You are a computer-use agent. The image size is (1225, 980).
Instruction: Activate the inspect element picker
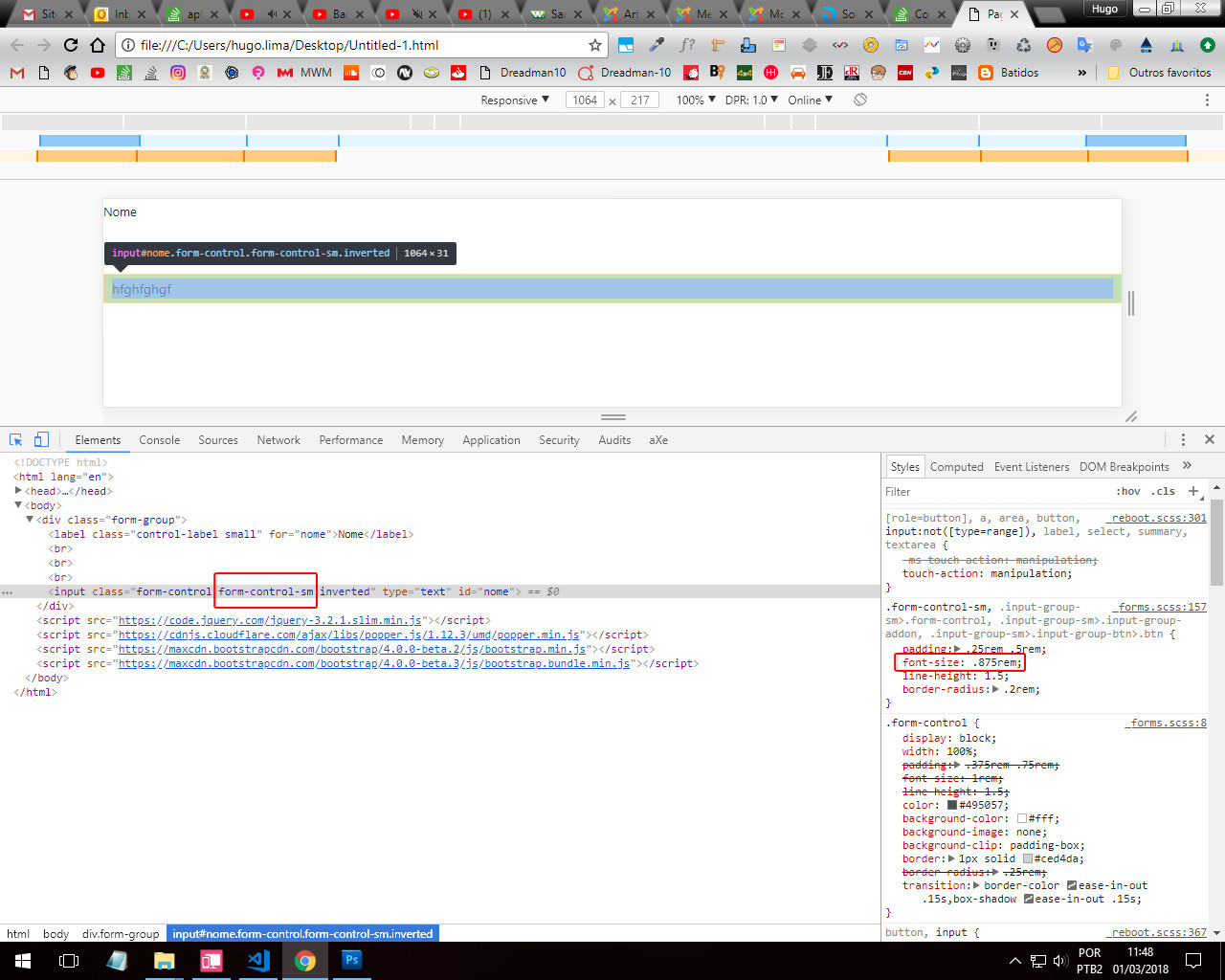16,440
